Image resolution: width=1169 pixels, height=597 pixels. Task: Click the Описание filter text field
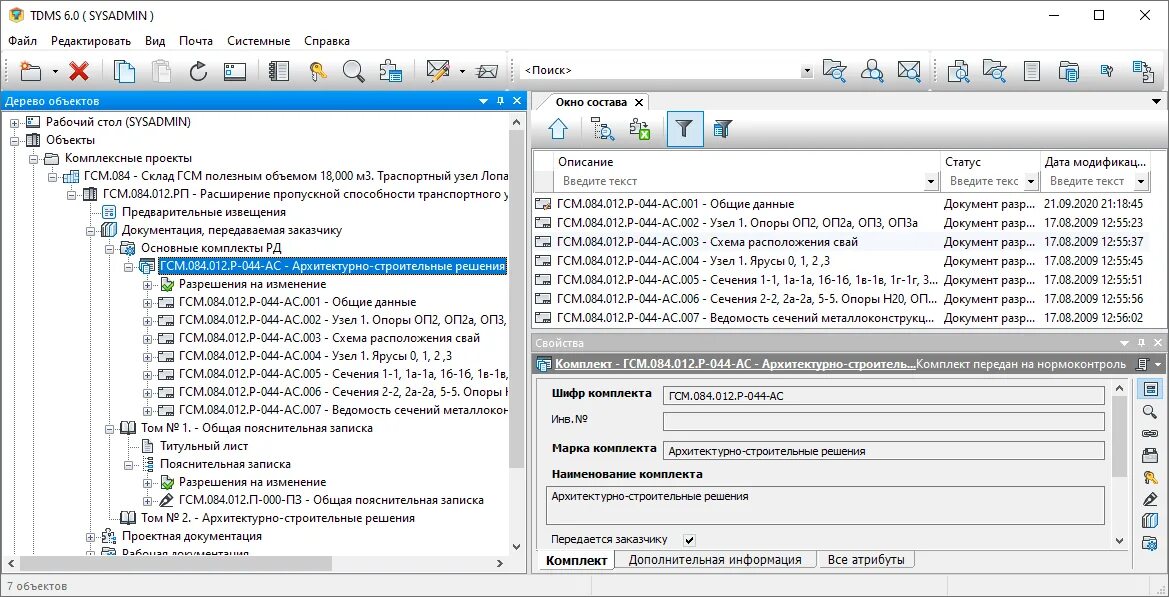[x=742, y=181]
